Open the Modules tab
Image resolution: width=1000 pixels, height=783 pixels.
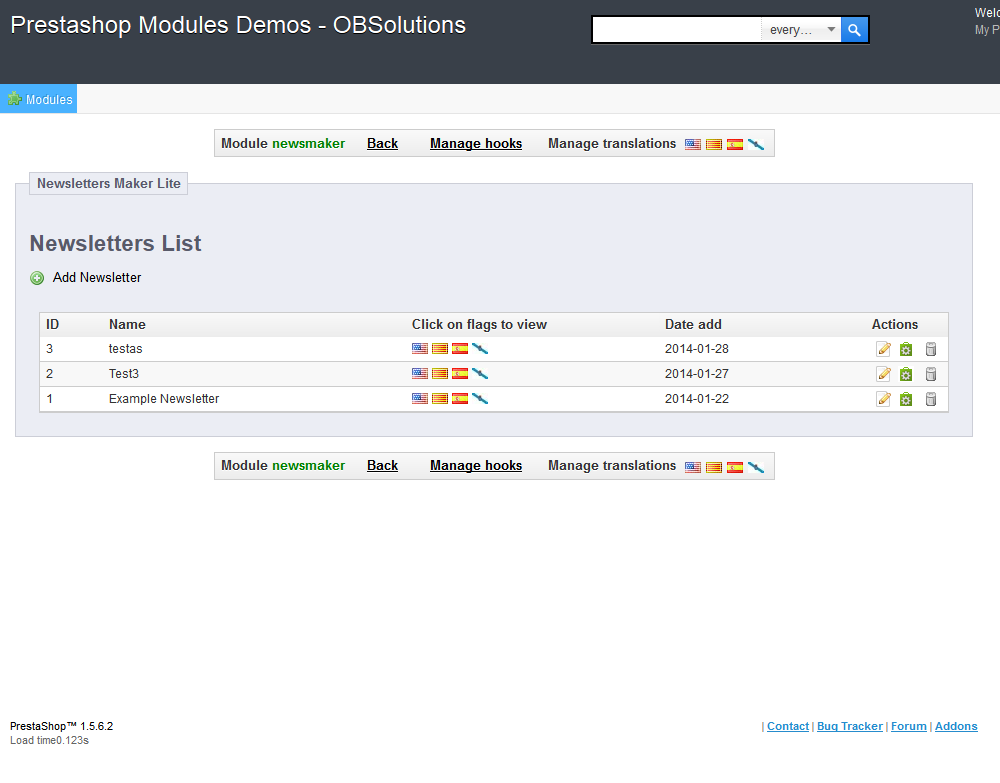tap(39, 99)
